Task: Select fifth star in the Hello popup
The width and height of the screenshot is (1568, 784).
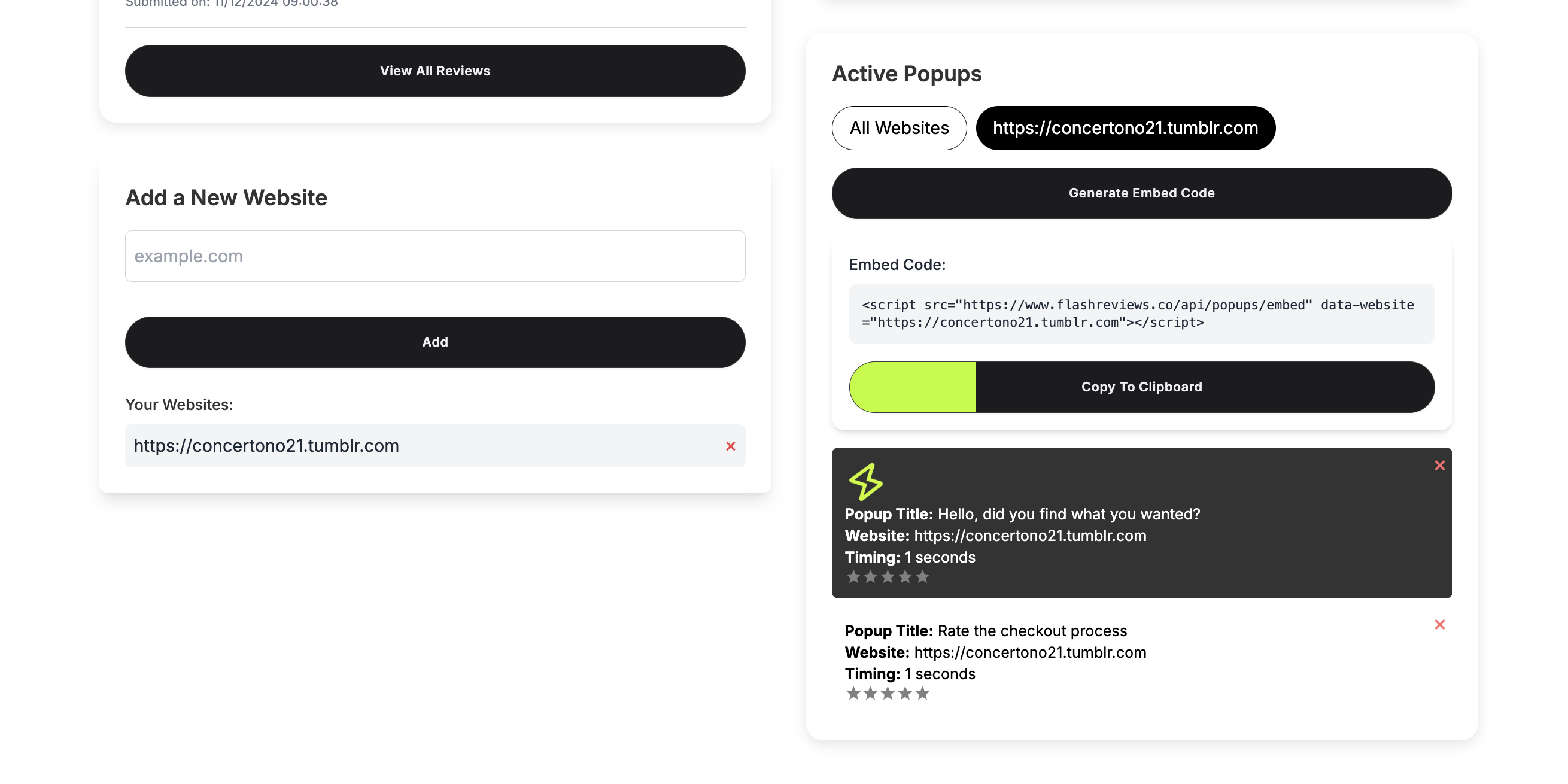Action: 922,576
